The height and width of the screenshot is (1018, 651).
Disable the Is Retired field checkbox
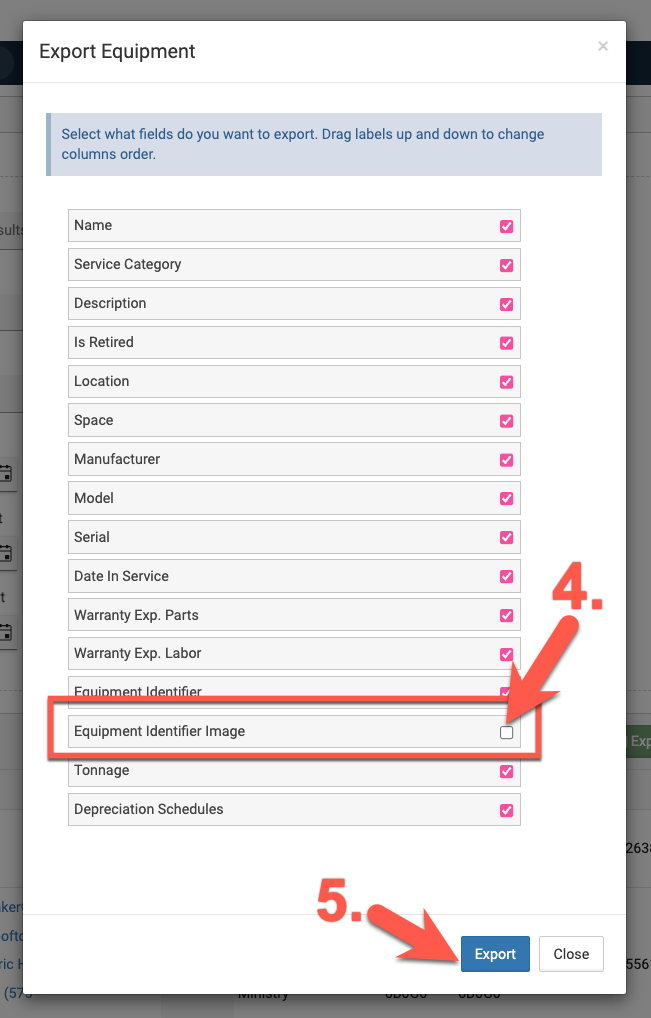coord(507,343)
